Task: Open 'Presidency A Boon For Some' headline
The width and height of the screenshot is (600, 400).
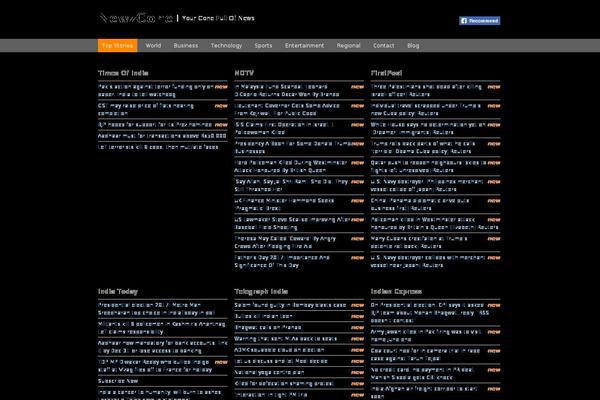Action: tap(293, 147)
